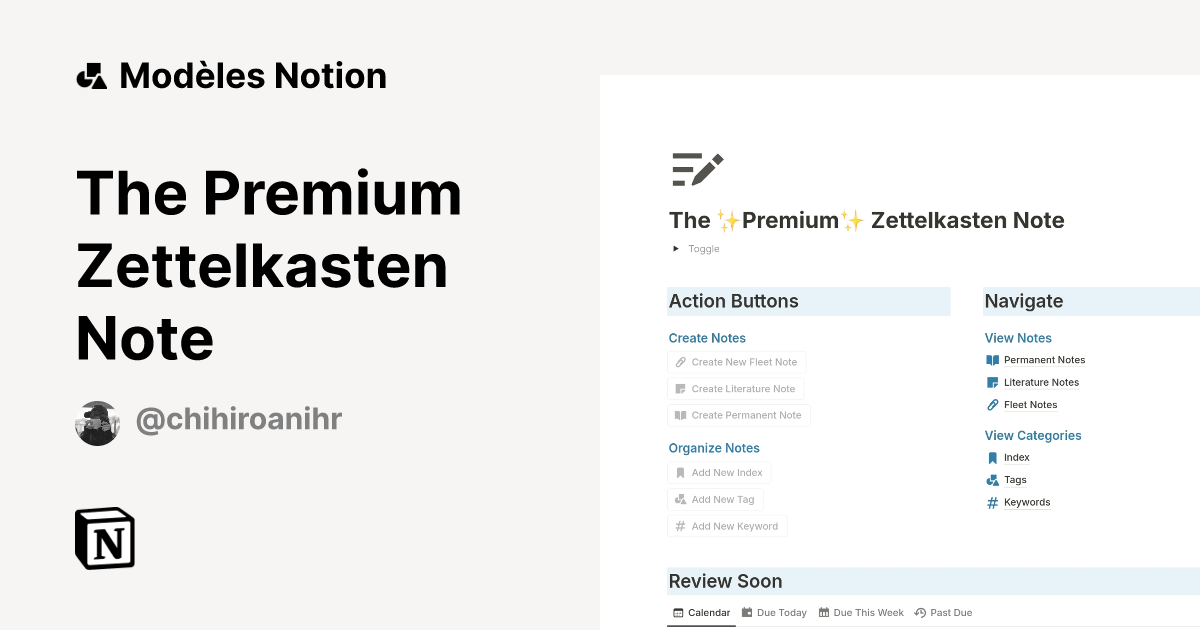Click the pencil page icon above the title
Screen dimensions: 1200x630
coord(697,169)
